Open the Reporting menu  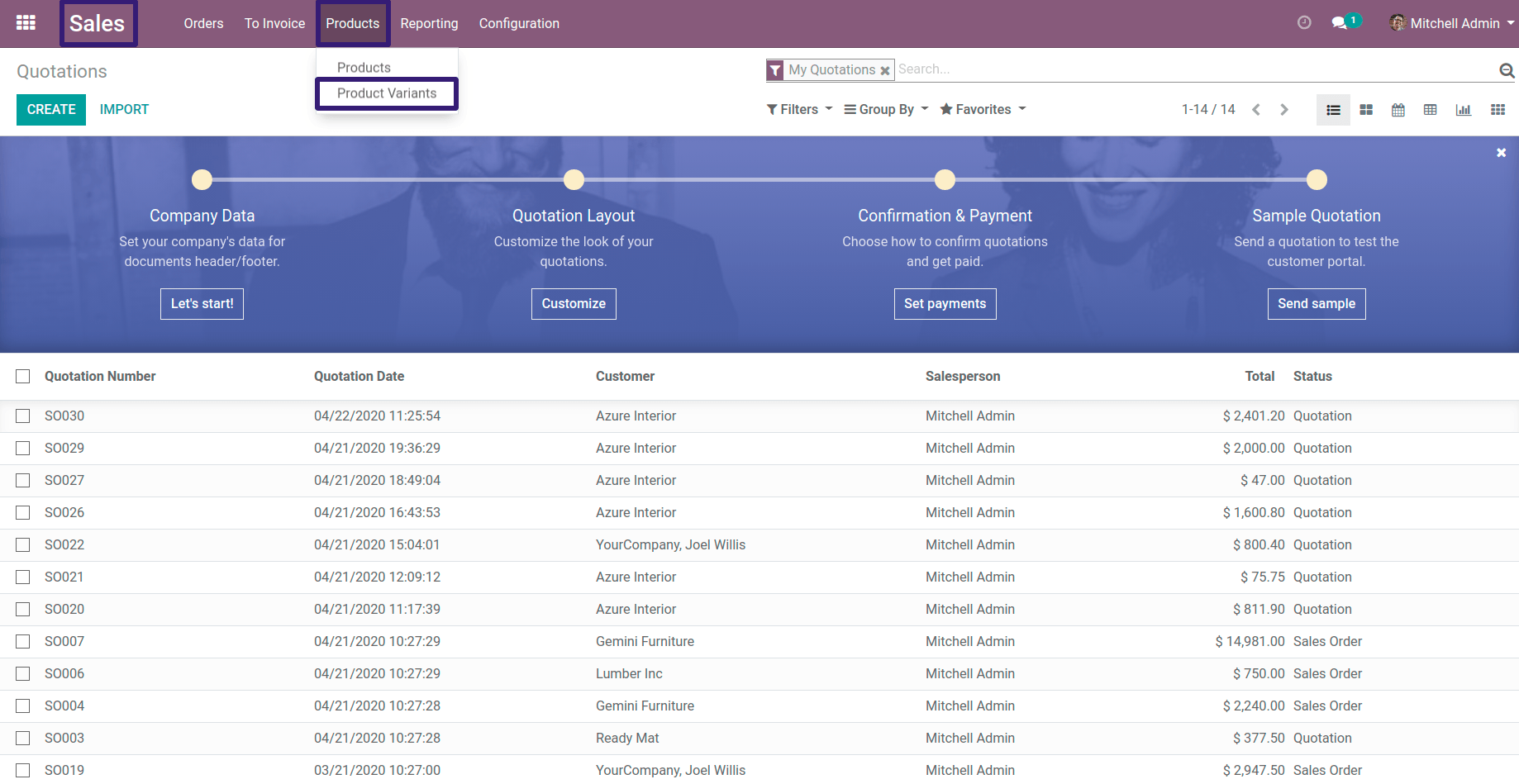point(429,23)
